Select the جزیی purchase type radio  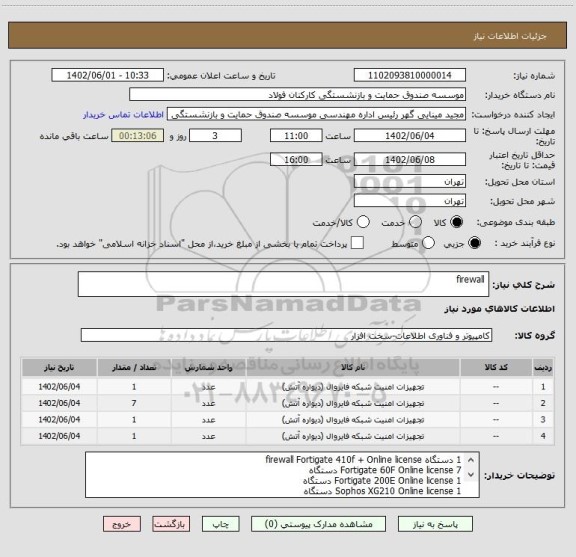tap(474, 243)
